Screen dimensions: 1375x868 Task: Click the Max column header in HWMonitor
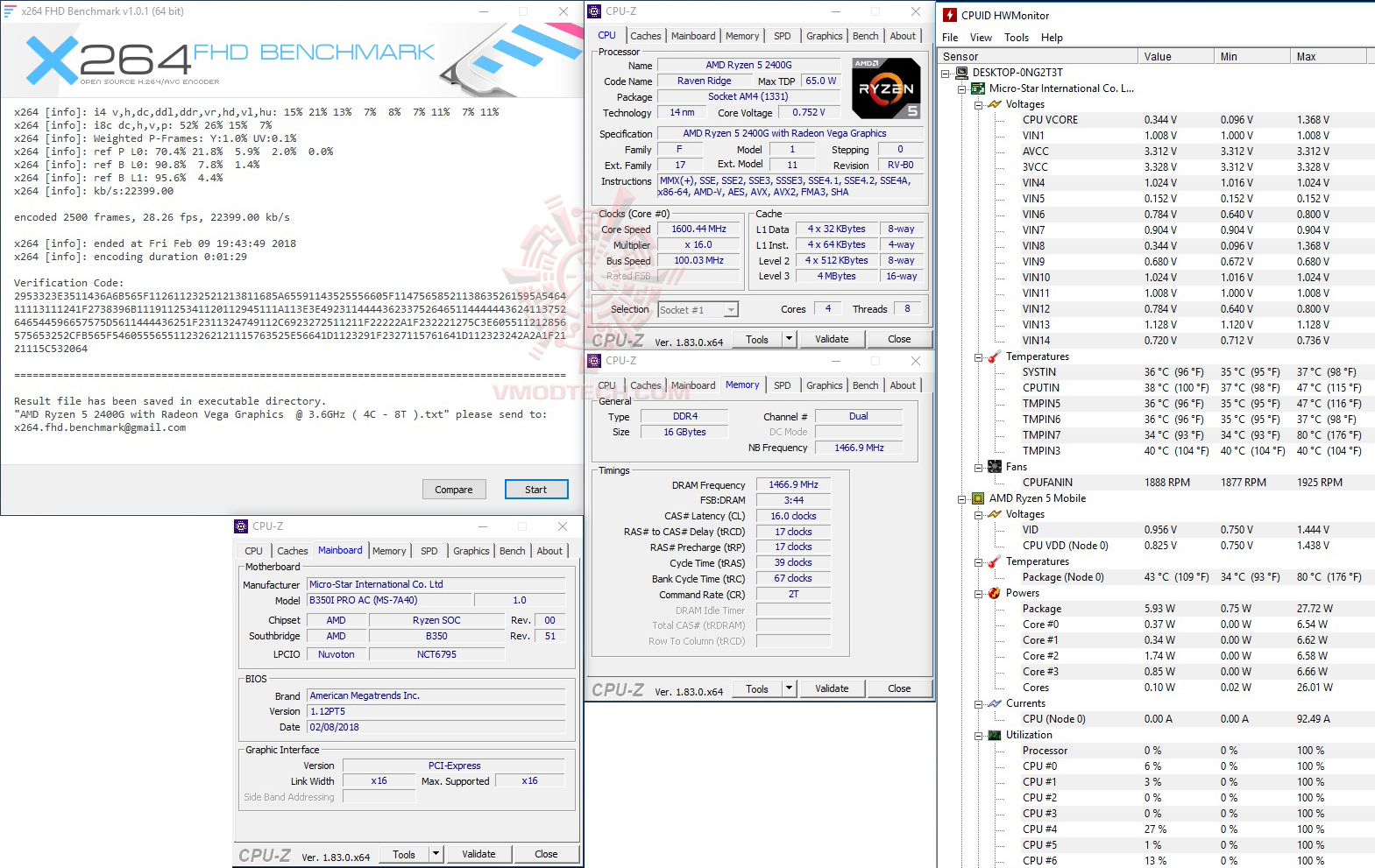click(1329, 56)
